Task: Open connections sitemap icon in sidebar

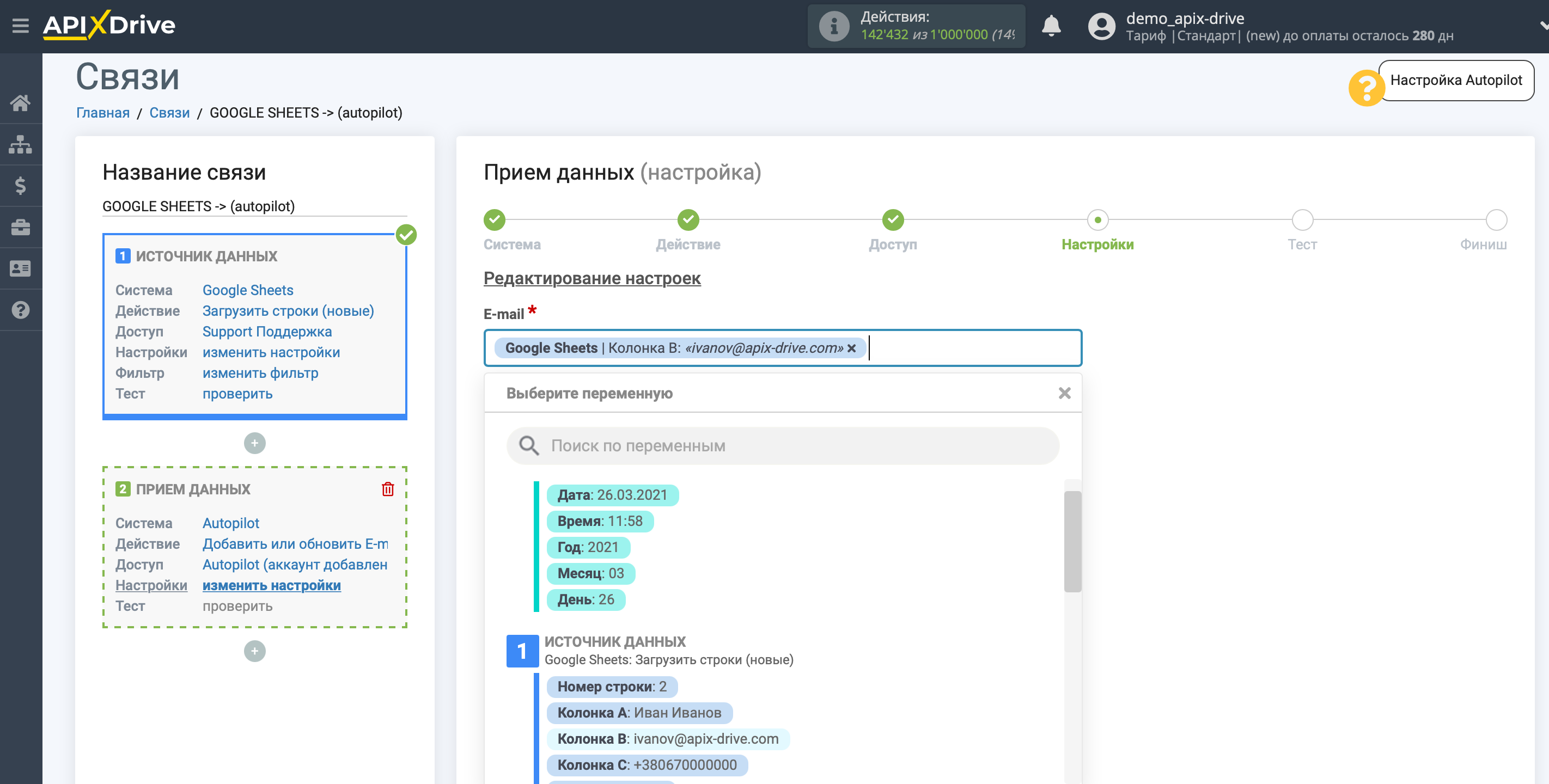Action: (21, 144)
